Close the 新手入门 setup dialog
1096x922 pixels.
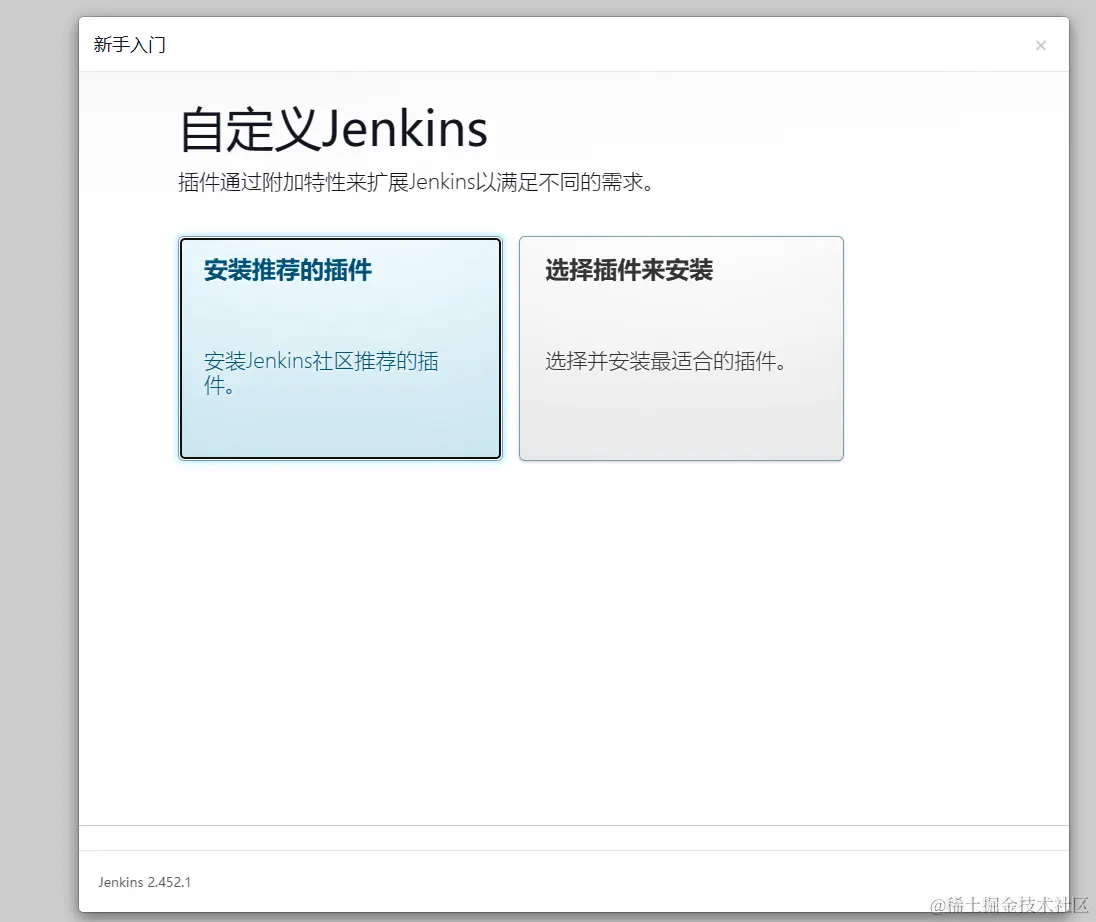point(1040,45)
